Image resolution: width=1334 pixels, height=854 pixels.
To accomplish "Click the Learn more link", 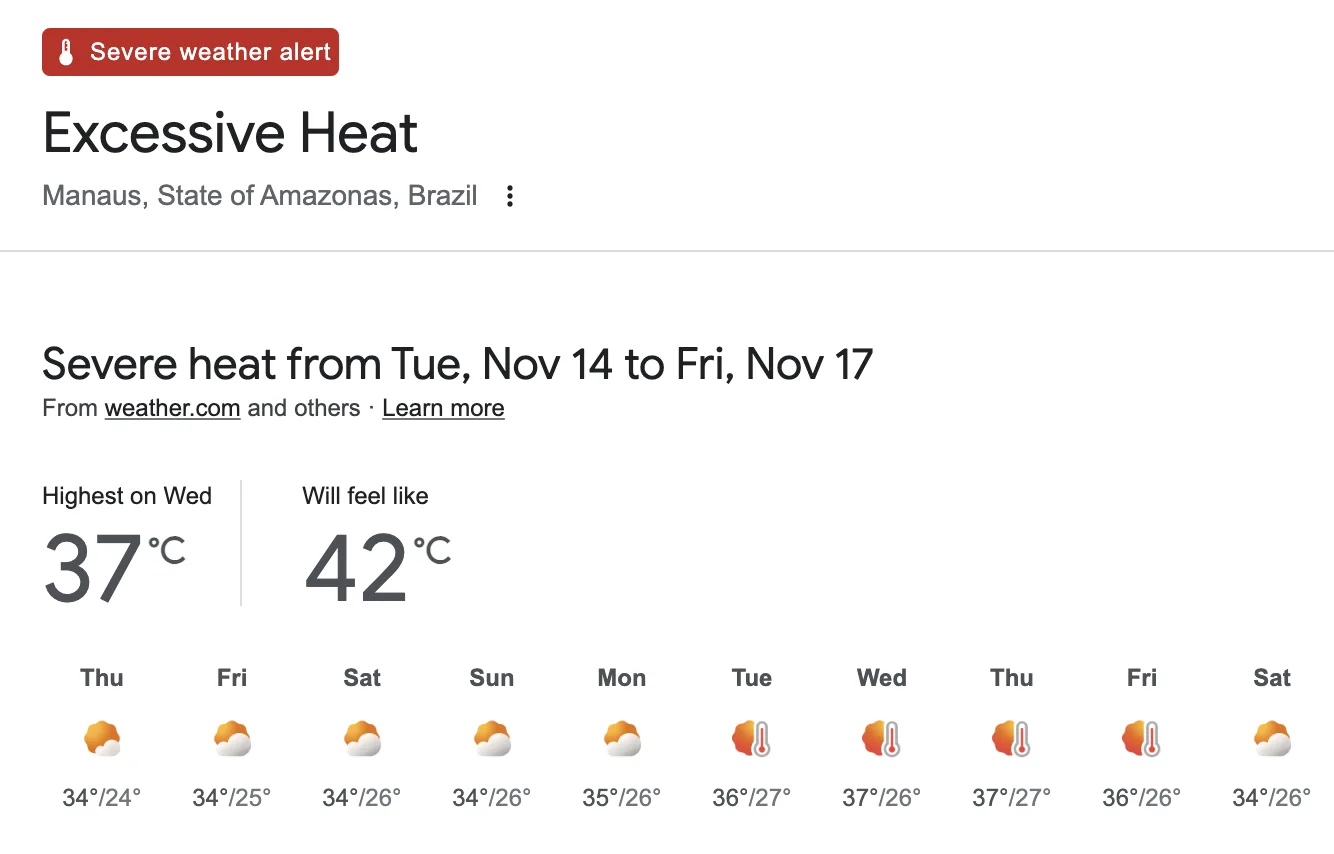I will [443, 408].
